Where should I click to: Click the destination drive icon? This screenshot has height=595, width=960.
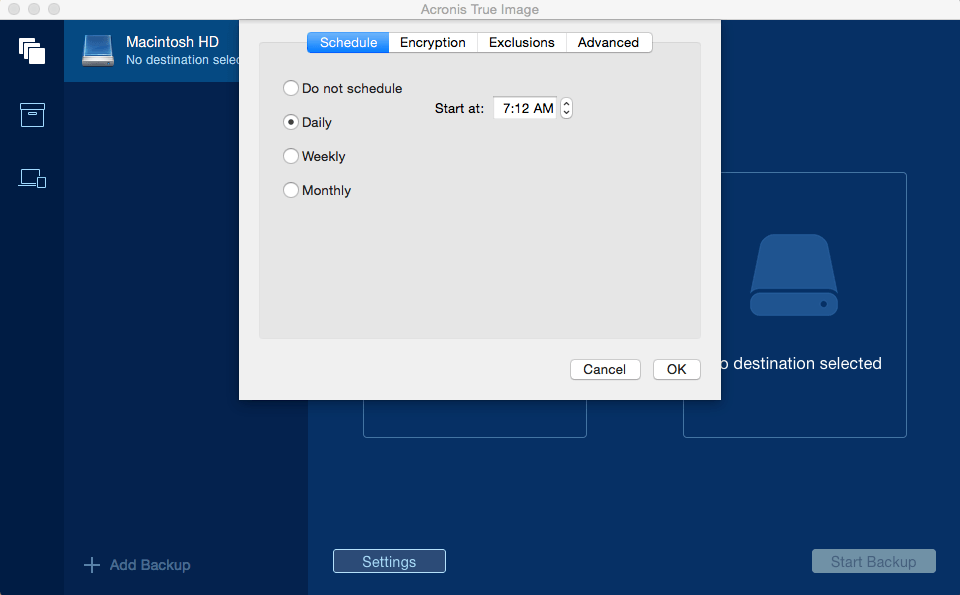pyautogui.click(x=794, y=275)
